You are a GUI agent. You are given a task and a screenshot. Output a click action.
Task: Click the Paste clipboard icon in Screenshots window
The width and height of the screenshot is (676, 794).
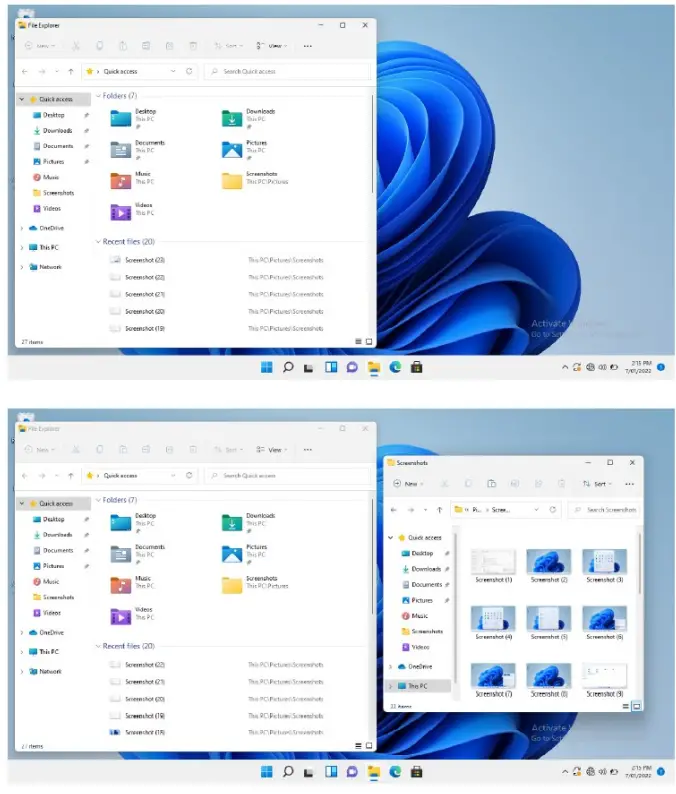tap(492, 484)
